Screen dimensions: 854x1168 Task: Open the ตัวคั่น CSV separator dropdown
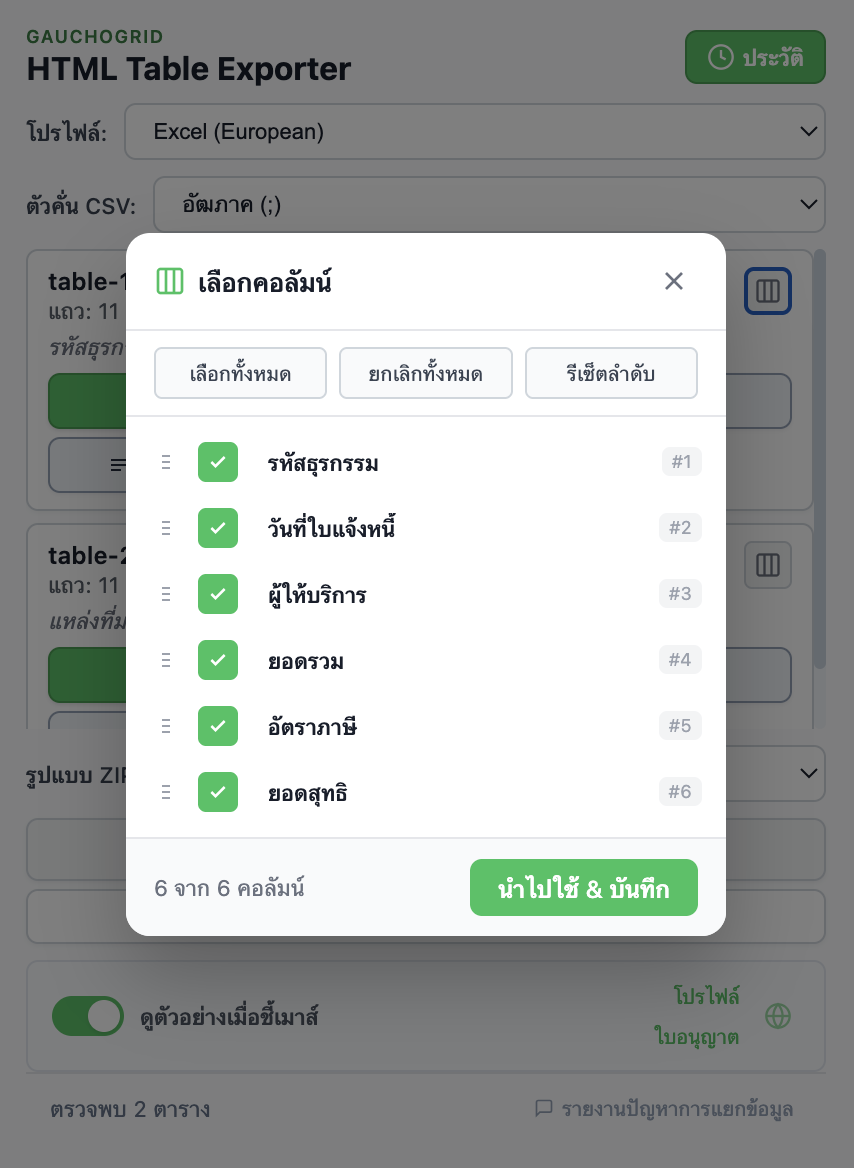pyautogui.click(x=488, y=204)
